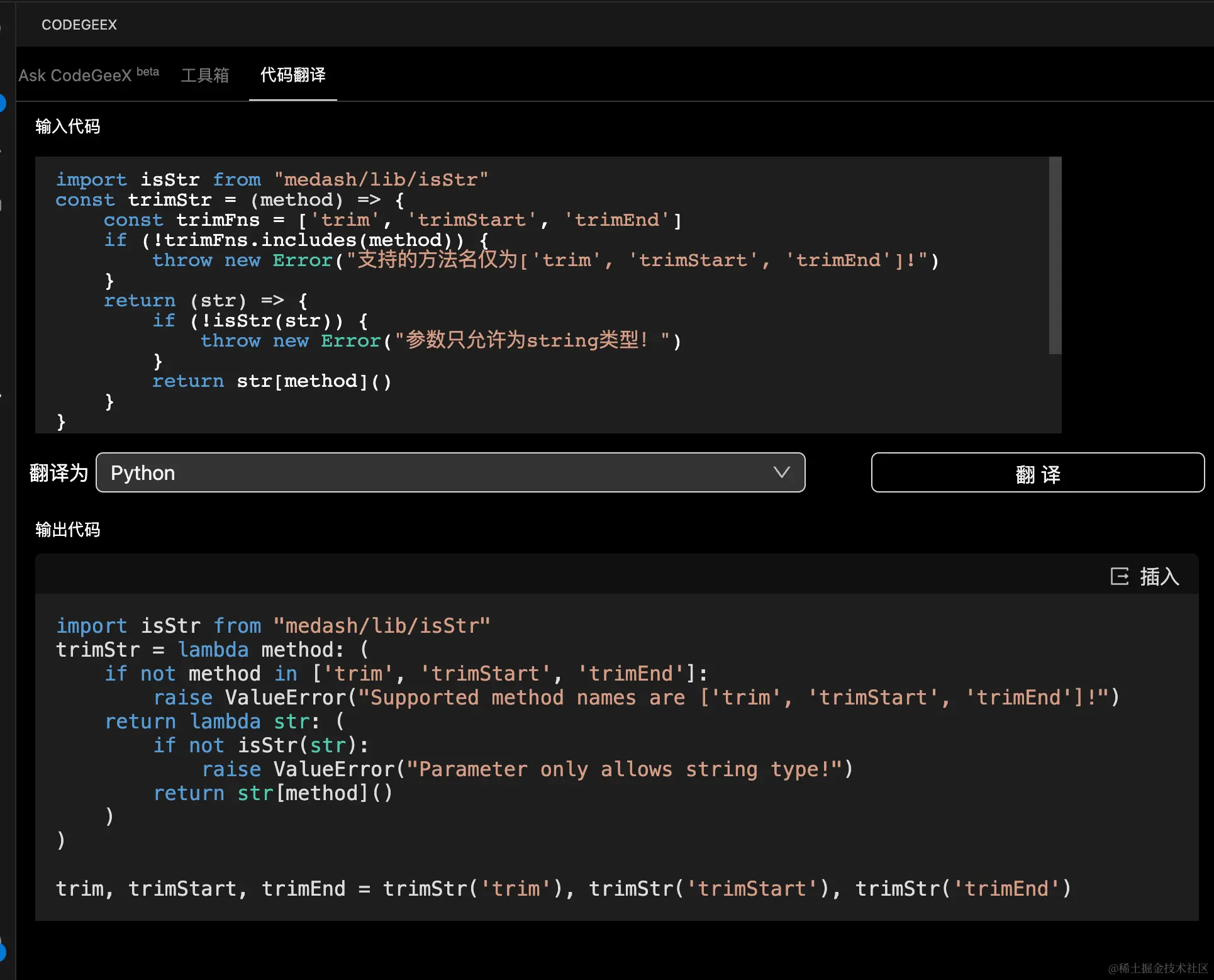The width and height of the screenshot is (1214, 980).
Task: Switch to the Ask CodeGeeX tab
Action: point(75,75)
